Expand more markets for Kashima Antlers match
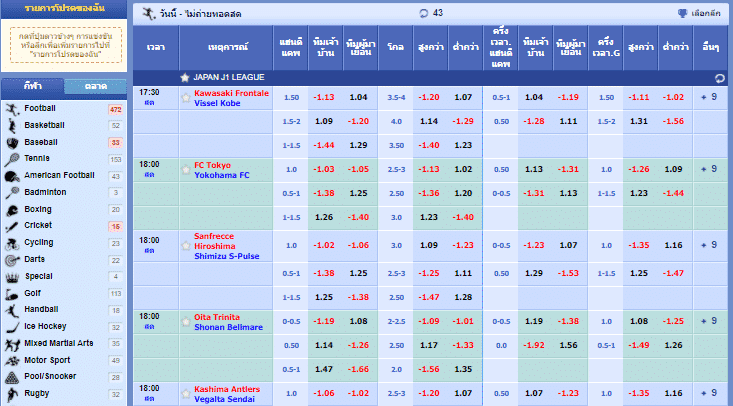Screen dimensions: 733x406 coord(709,393)
